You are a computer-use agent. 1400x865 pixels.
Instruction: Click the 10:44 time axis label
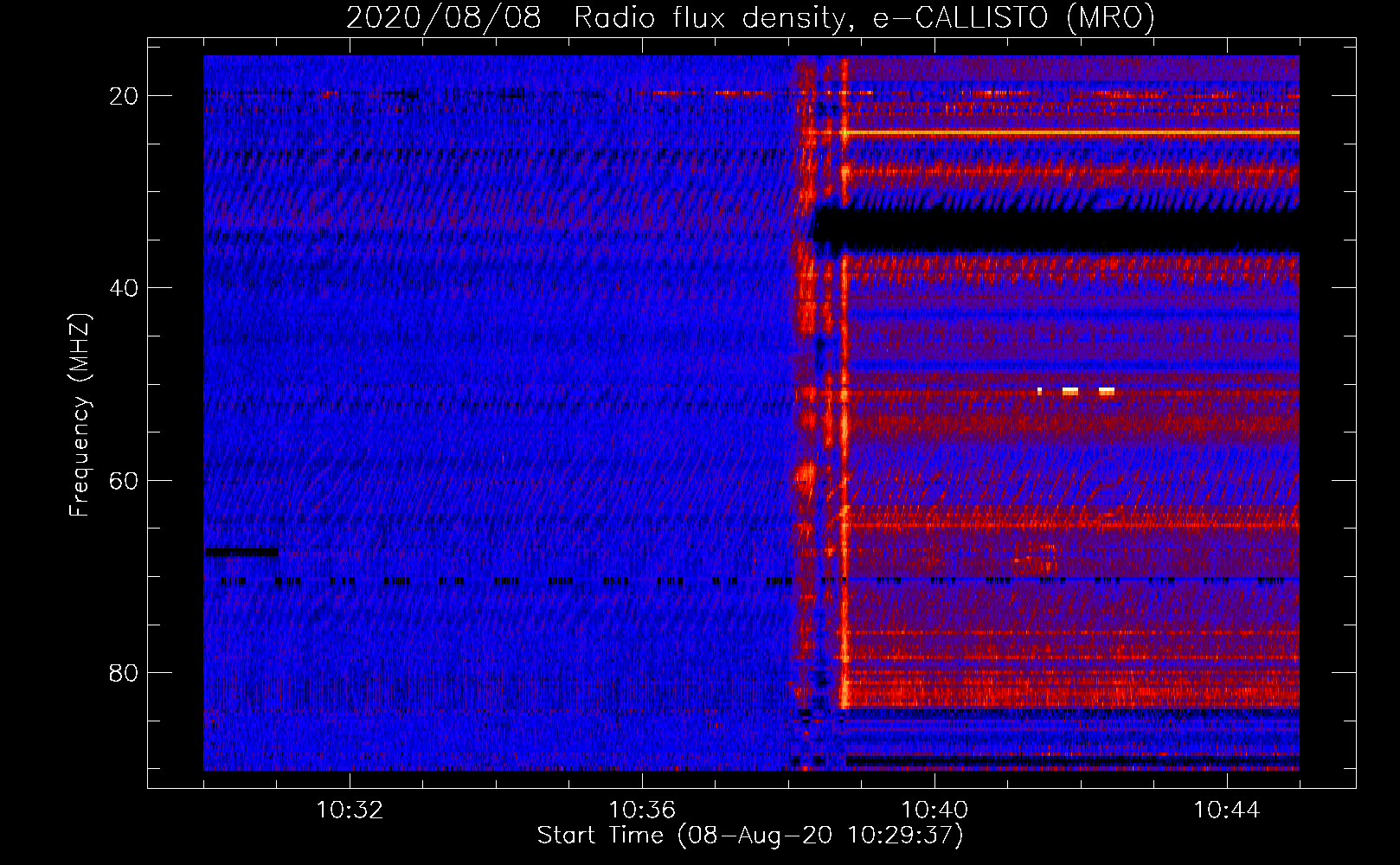click(1227, 811)
